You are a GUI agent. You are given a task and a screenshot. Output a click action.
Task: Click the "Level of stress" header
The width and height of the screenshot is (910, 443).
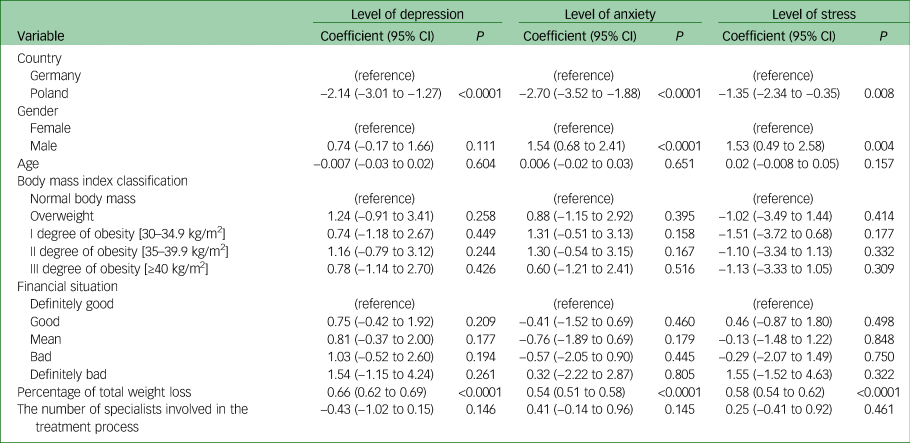808,13
